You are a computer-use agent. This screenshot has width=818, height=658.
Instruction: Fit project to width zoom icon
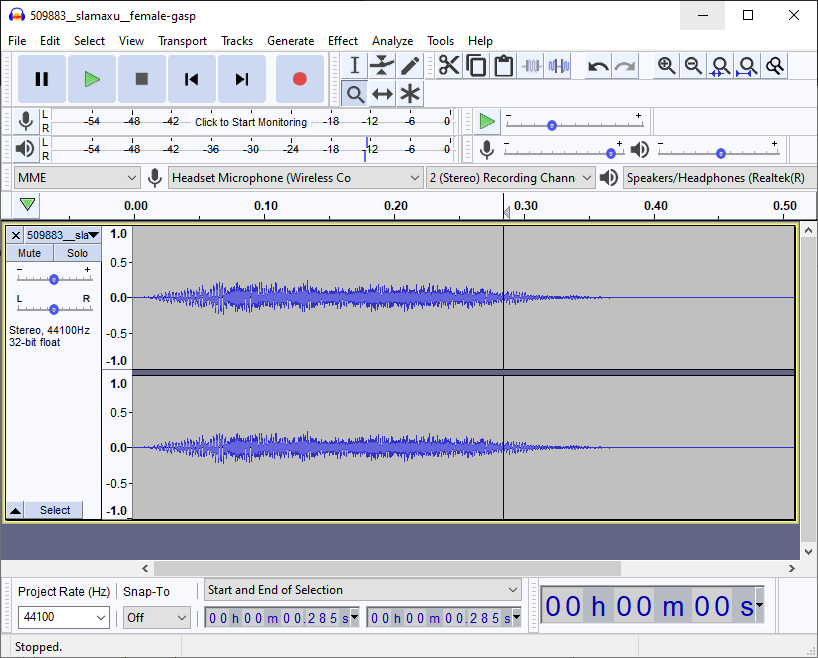[x=748, y=66]
